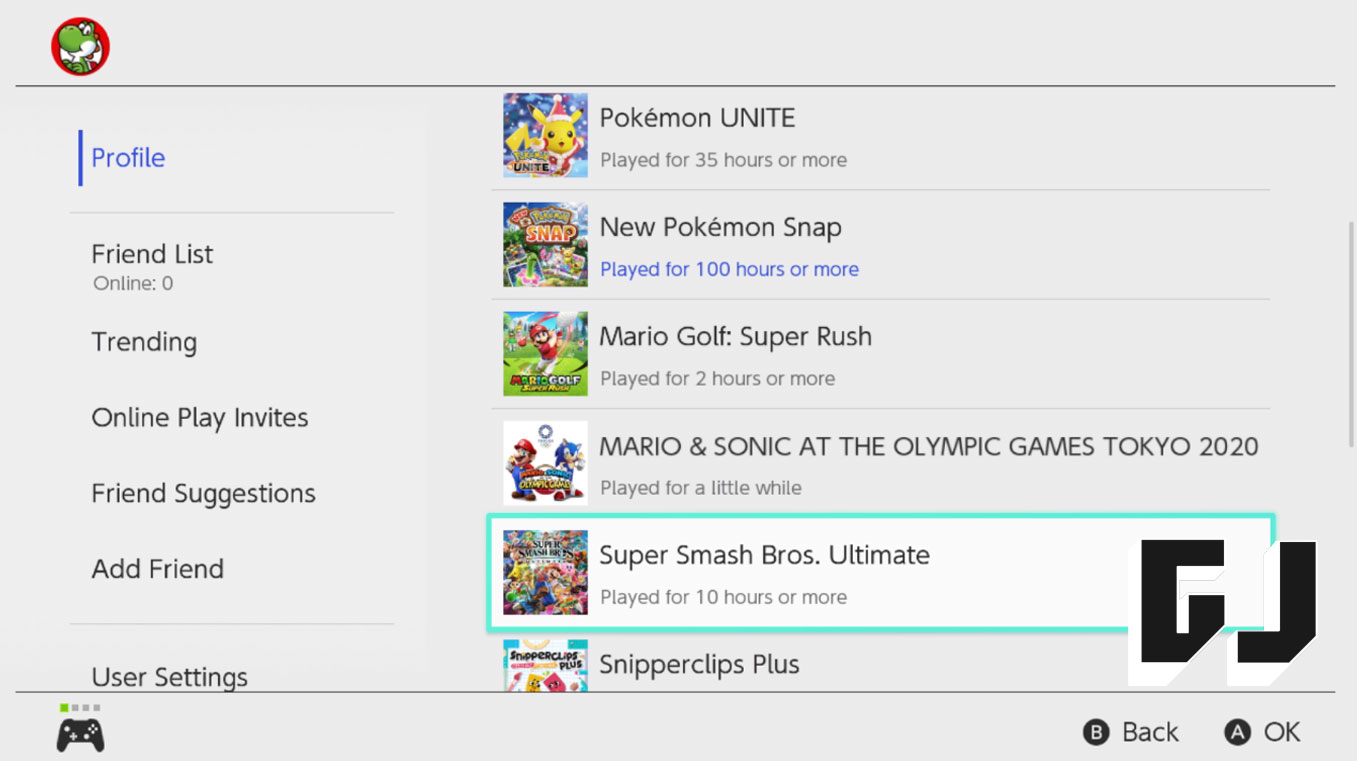Open Friend Suggestions

click(x=203, y=493)
